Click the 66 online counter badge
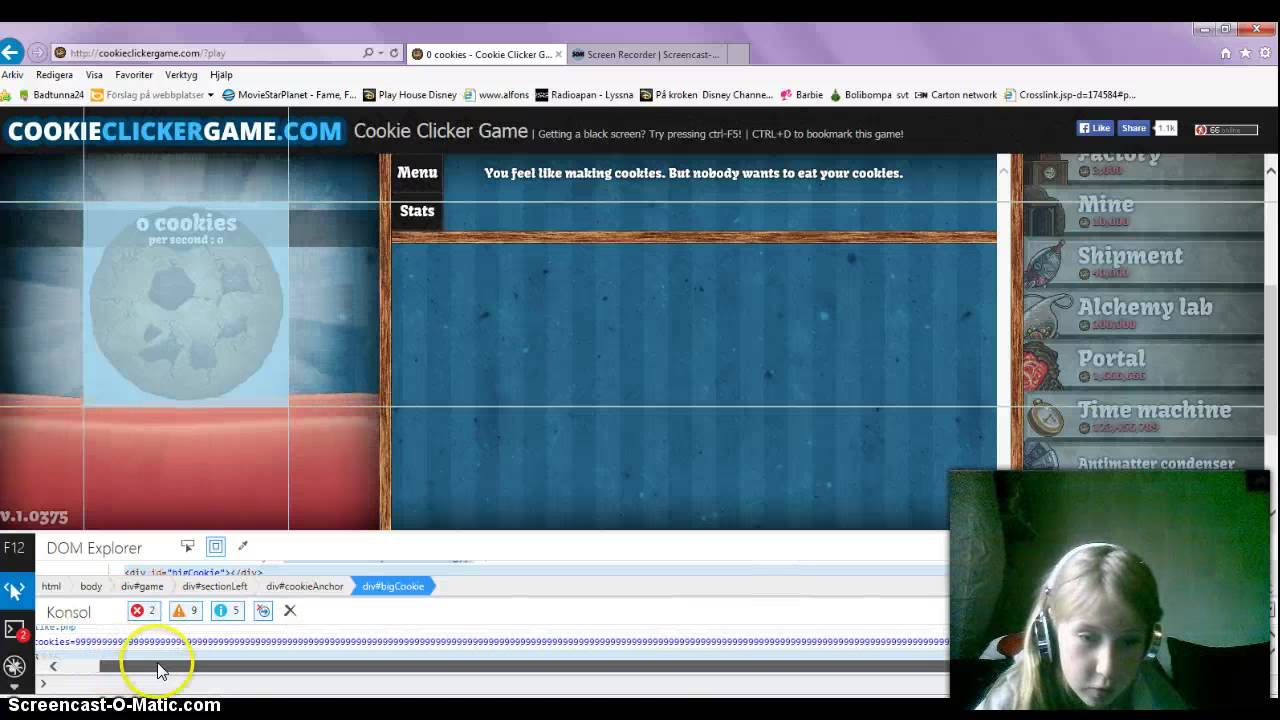The height and width of the screenshot is (720, 1280). (1226, 129)
